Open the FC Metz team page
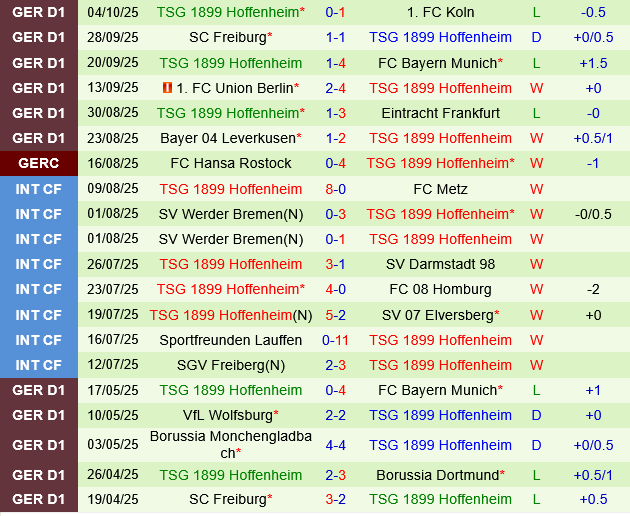 click(440, 188)
